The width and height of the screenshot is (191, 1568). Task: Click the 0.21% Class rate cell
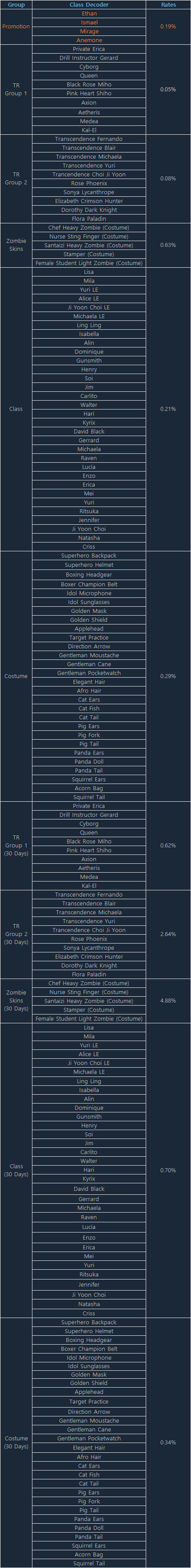[168, 409]
